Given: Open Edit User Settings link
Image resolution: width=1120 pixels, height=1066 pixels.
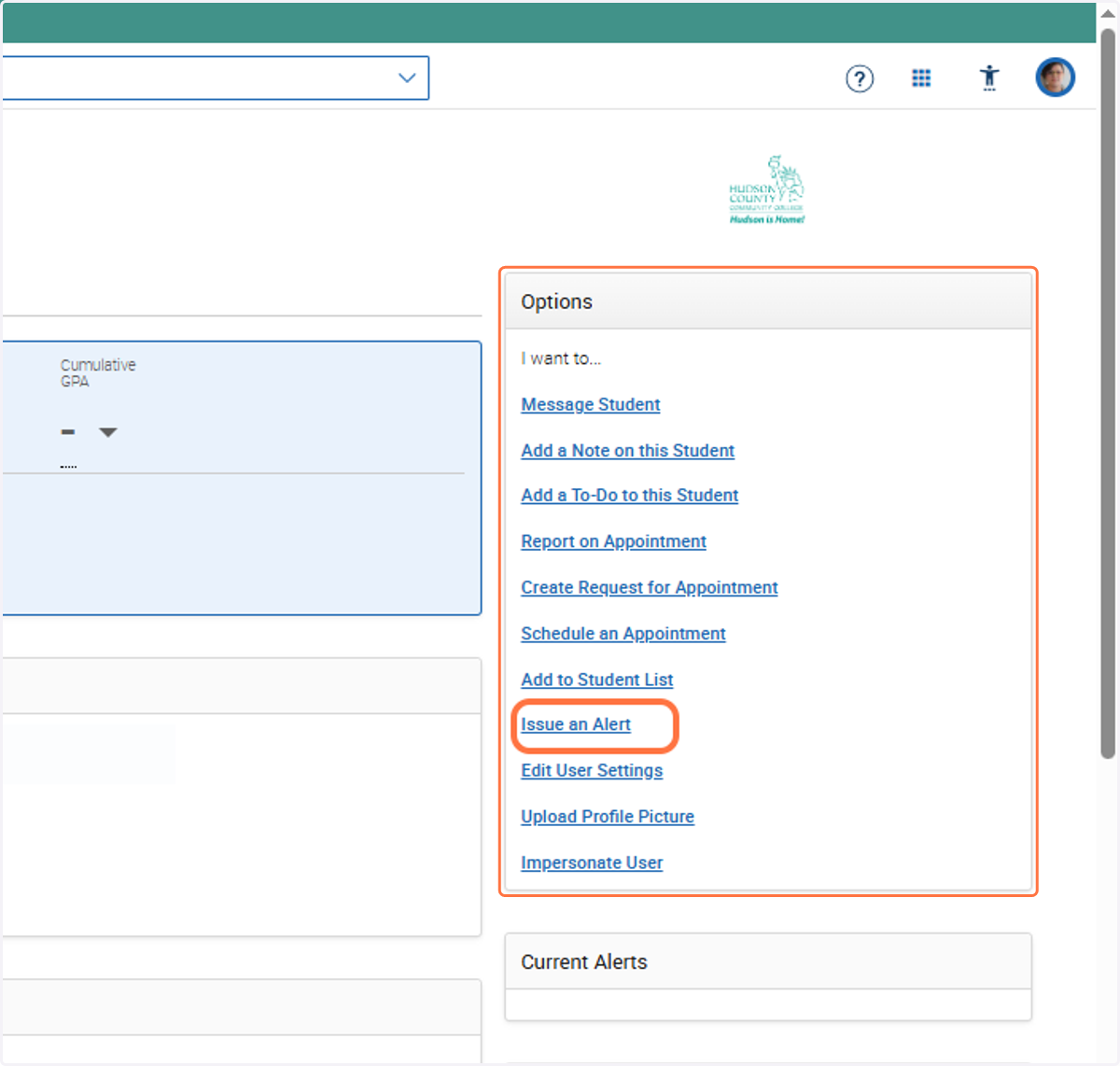Looking at the screenshot, I should point(592,771).
